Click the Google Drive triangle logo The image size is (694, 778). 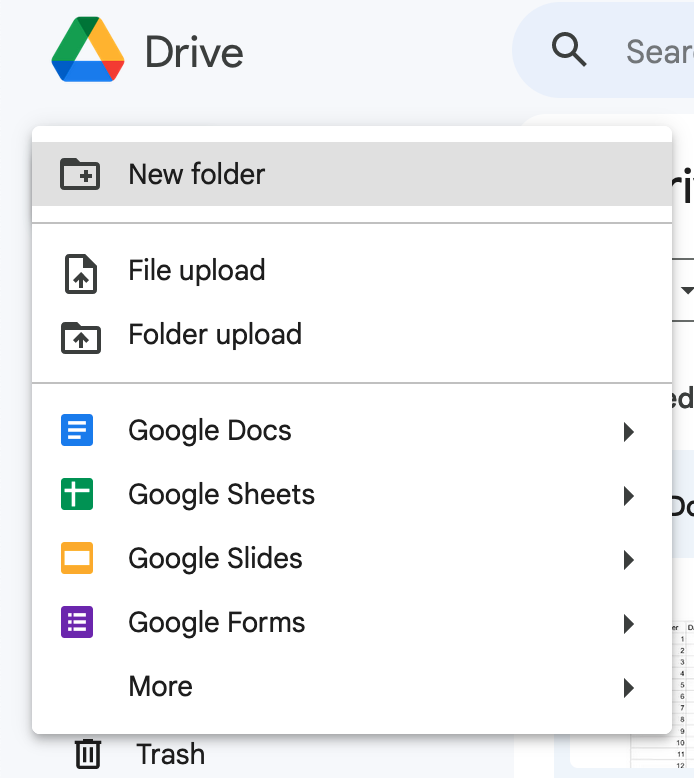tap(88, 52)
